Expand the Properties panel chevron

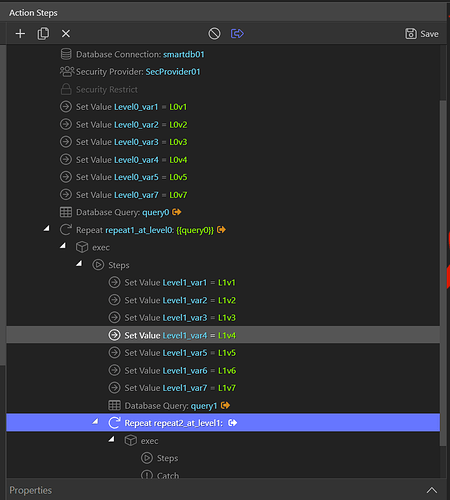432,490
